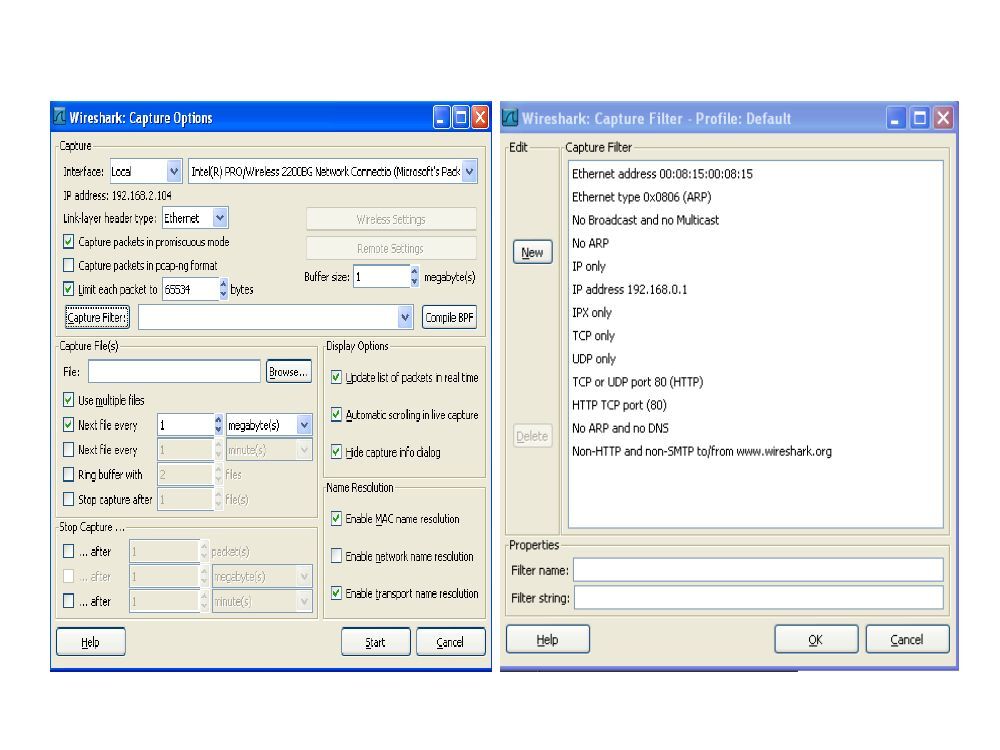The width and height of the screenshot is (1000, 750).
Task: Click the Capture Filter: button
Action: pyautogui.click(x=97, y=317)
